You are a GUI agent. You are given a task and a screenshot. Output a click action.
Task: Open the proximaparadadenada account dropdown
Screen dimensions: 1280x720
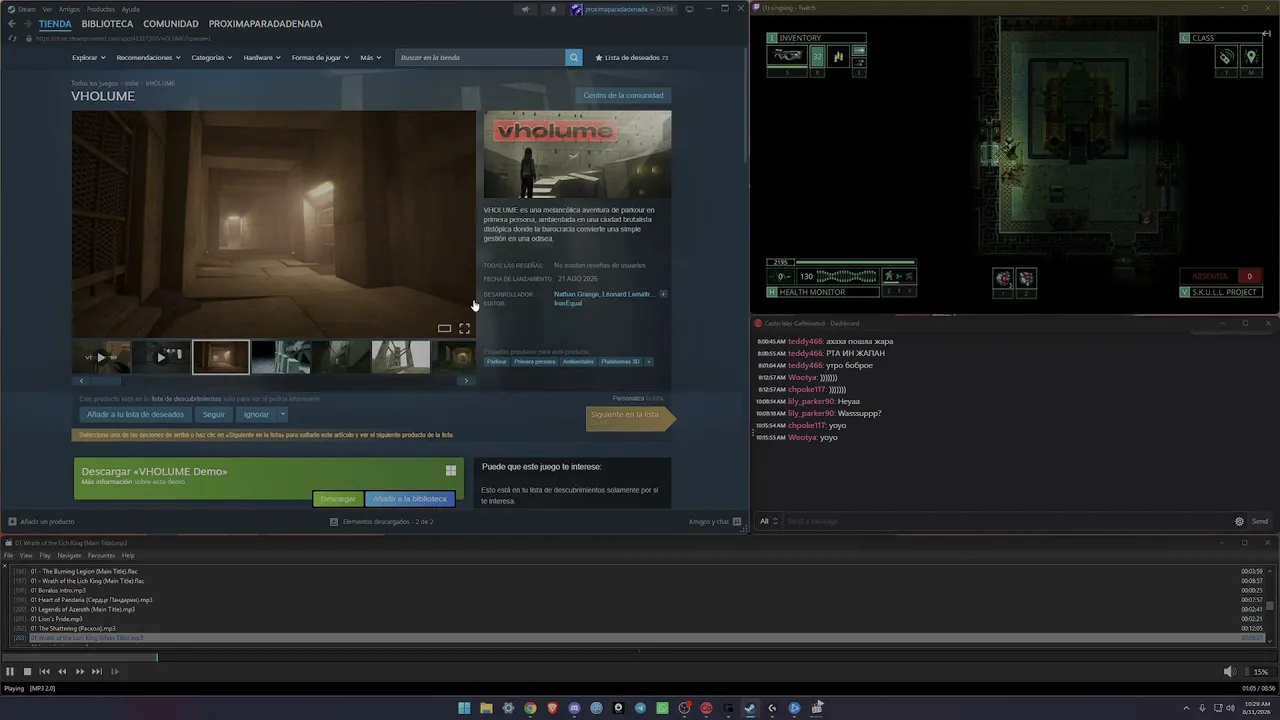pyautogui.click(x=622, y=9)
